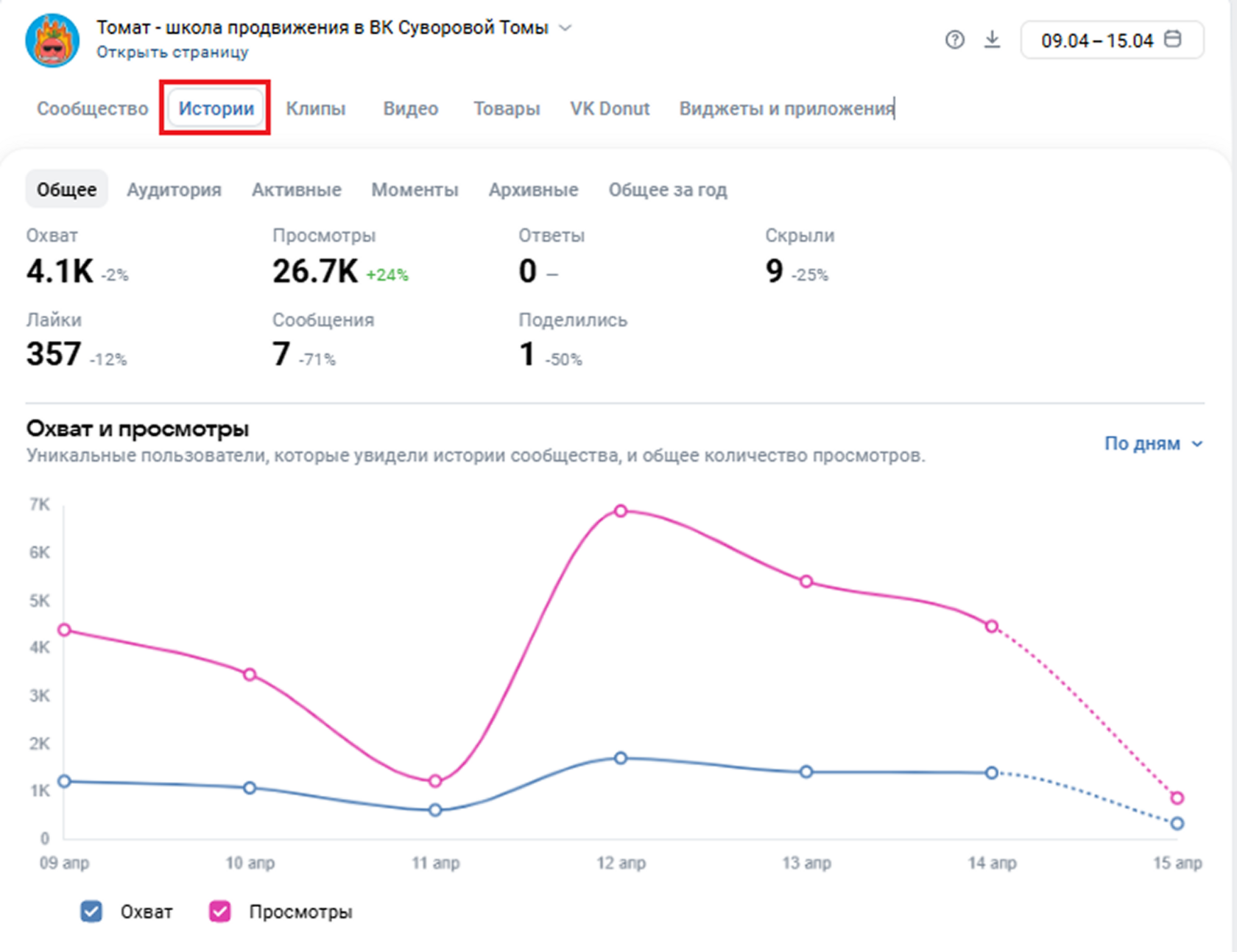Click the download statistics icon

993,40
